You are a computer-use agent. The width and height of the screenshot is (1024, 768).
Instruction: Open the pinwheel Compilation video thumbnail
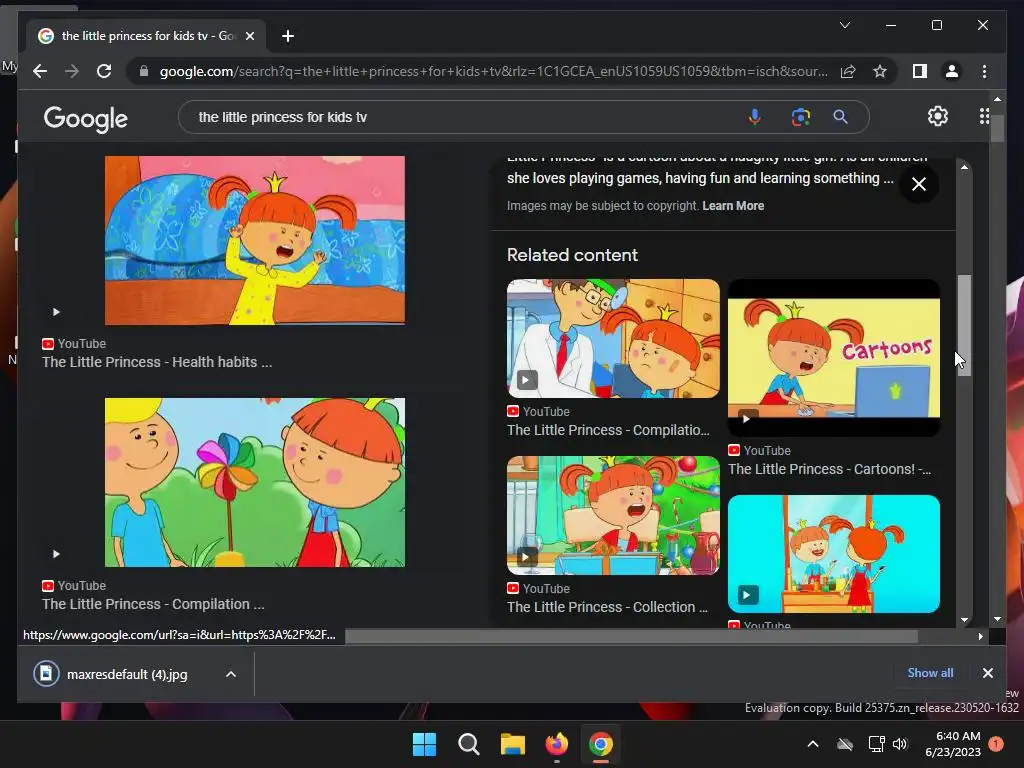255,482
